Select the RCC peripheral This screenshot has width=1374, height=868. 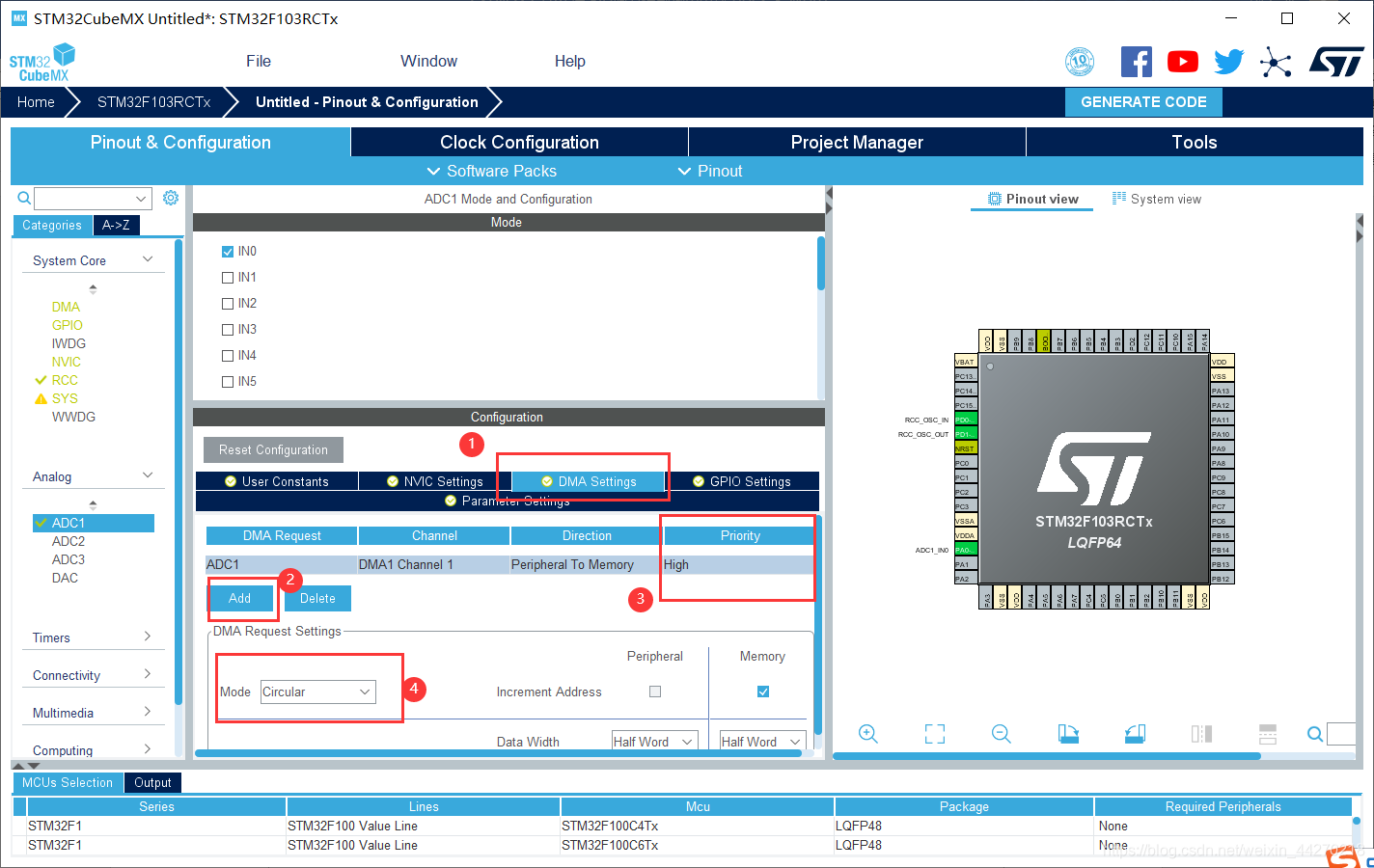65,380
